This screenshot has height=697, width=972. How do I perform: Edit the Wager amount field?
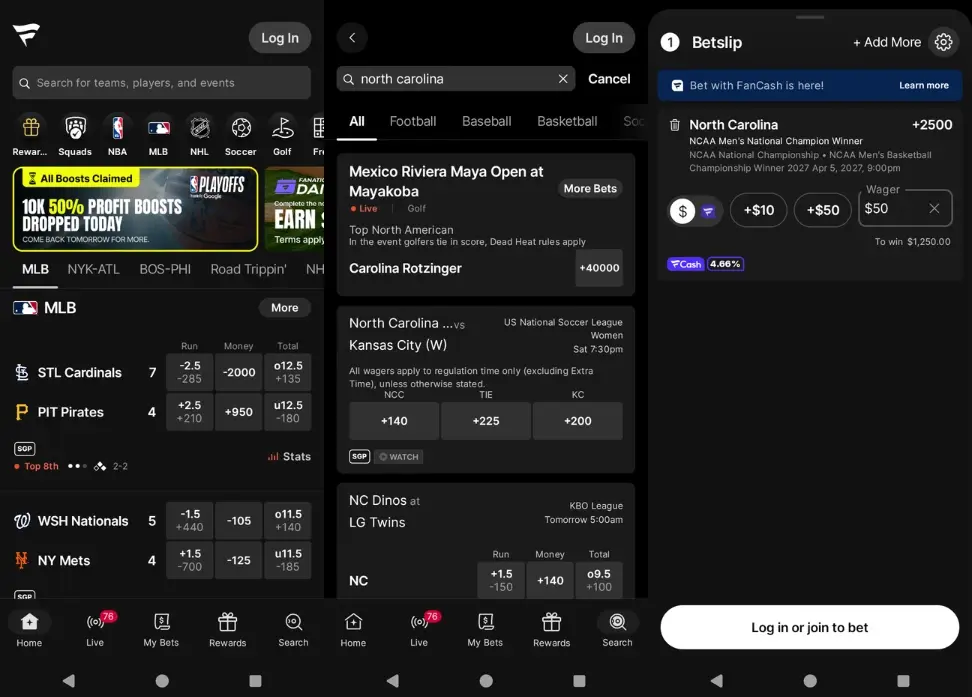tap(905, 208)
